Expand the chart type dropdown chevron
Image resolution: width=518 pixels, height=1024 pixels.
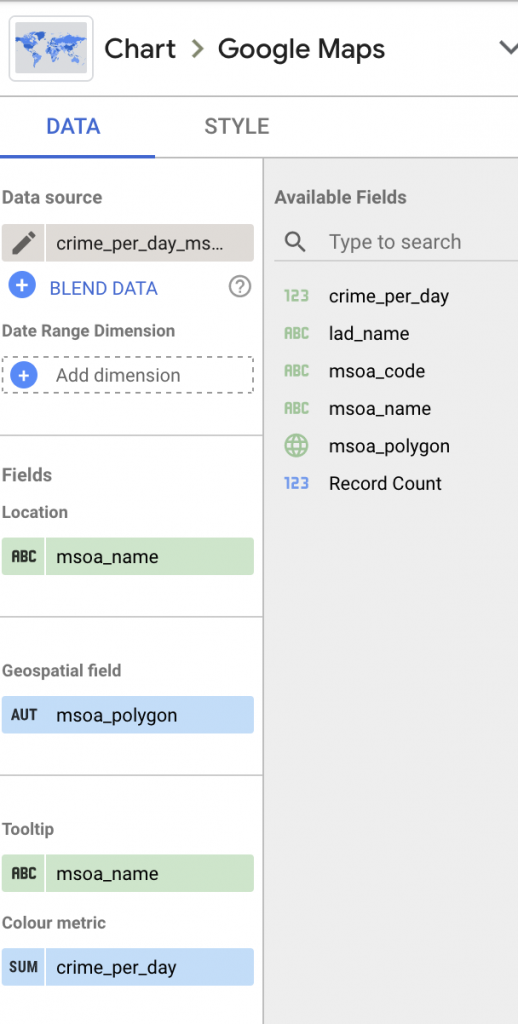(508, 48)
